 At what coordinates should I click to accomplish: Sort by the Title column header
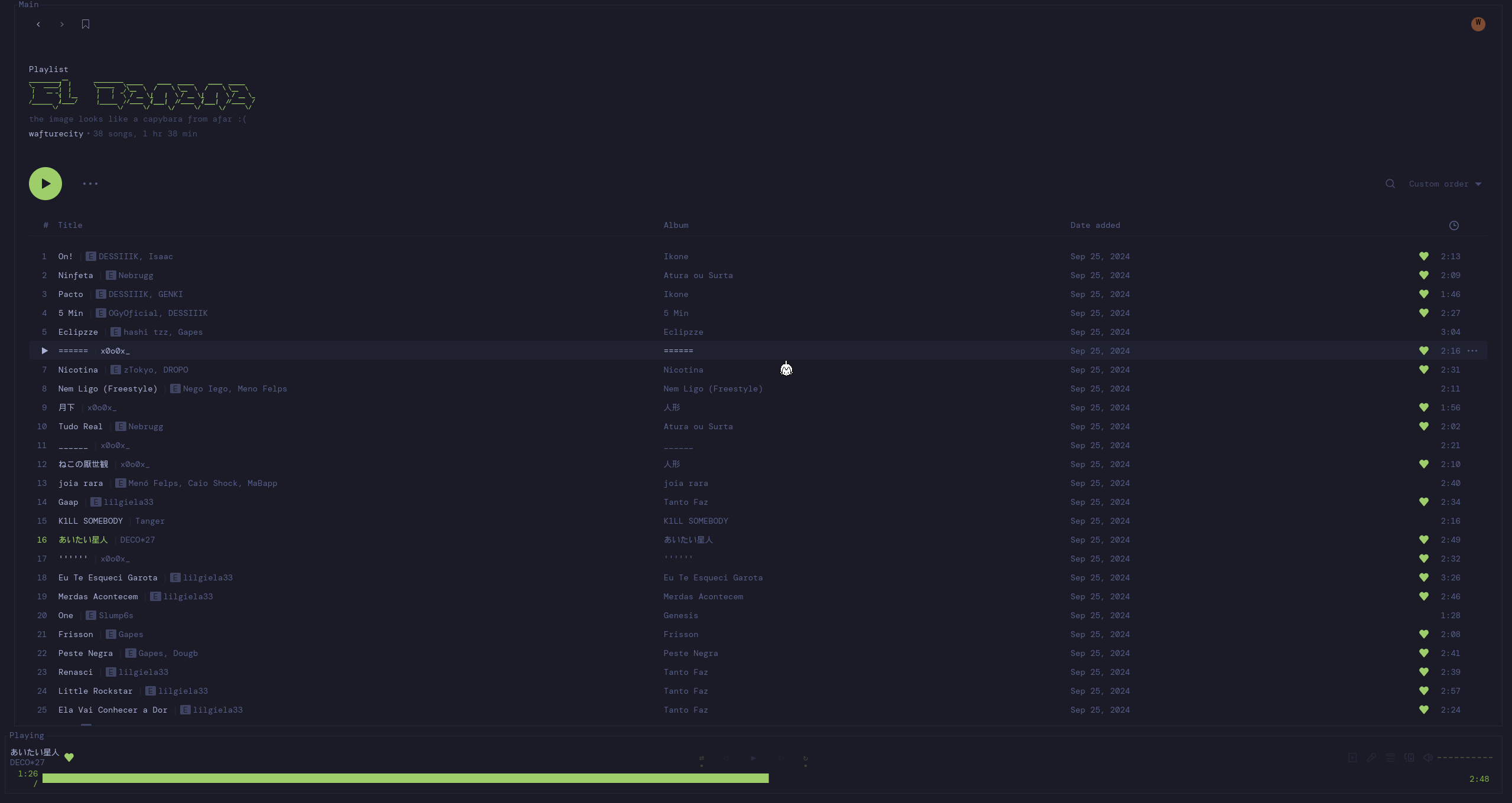point(70,225)
